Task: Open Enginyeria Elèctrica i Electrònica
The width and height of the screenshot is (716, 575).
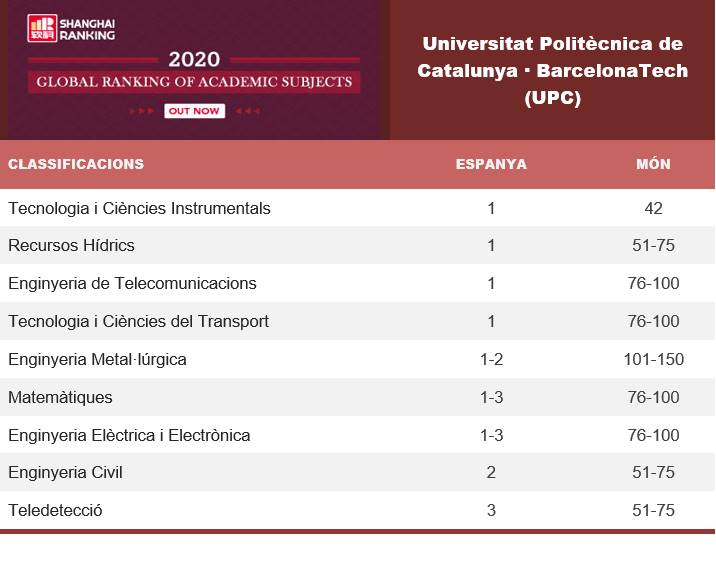Action: click(129, 436)
